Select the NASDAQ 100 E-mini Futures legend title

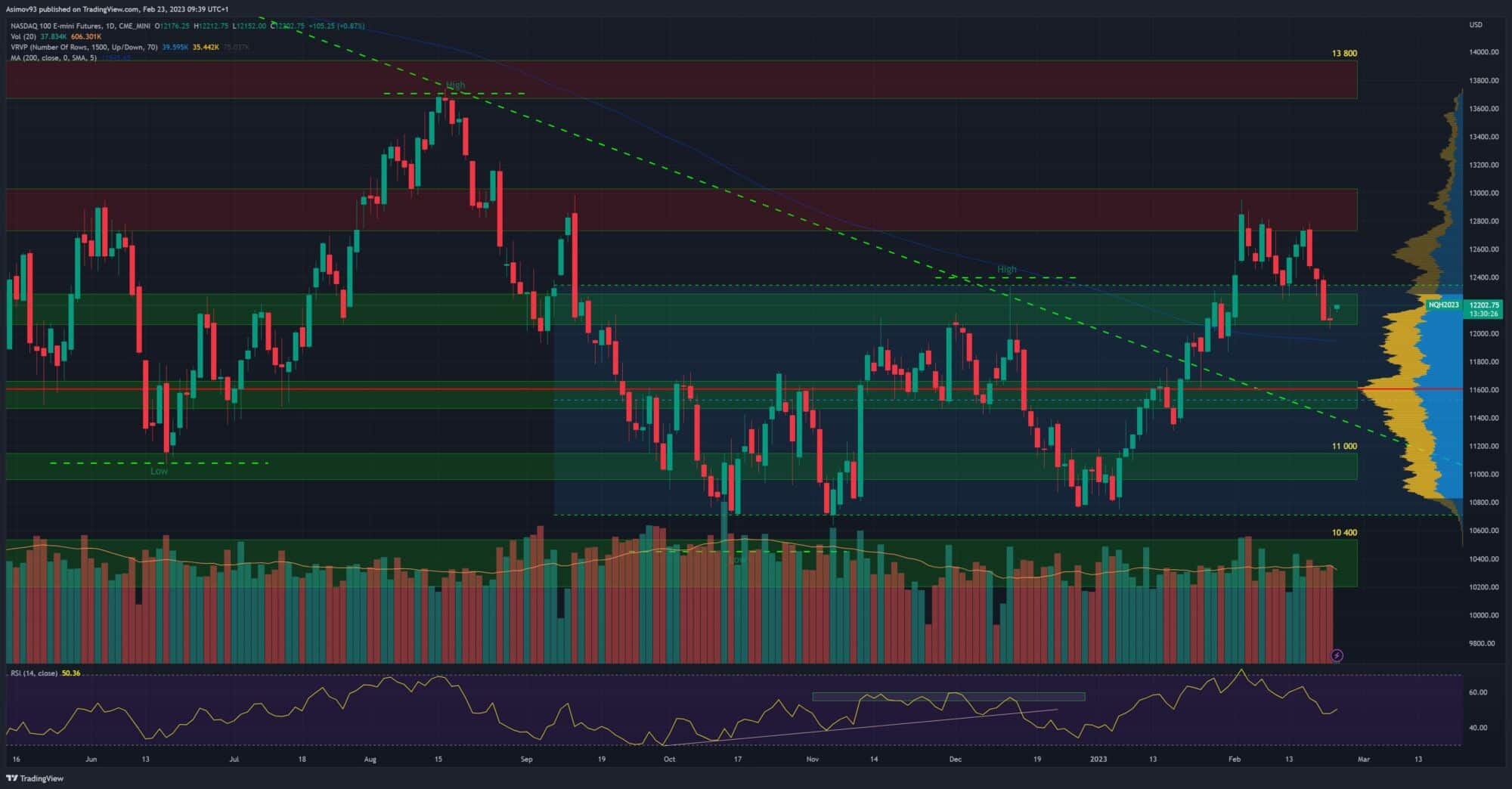(x=80, y=26)
